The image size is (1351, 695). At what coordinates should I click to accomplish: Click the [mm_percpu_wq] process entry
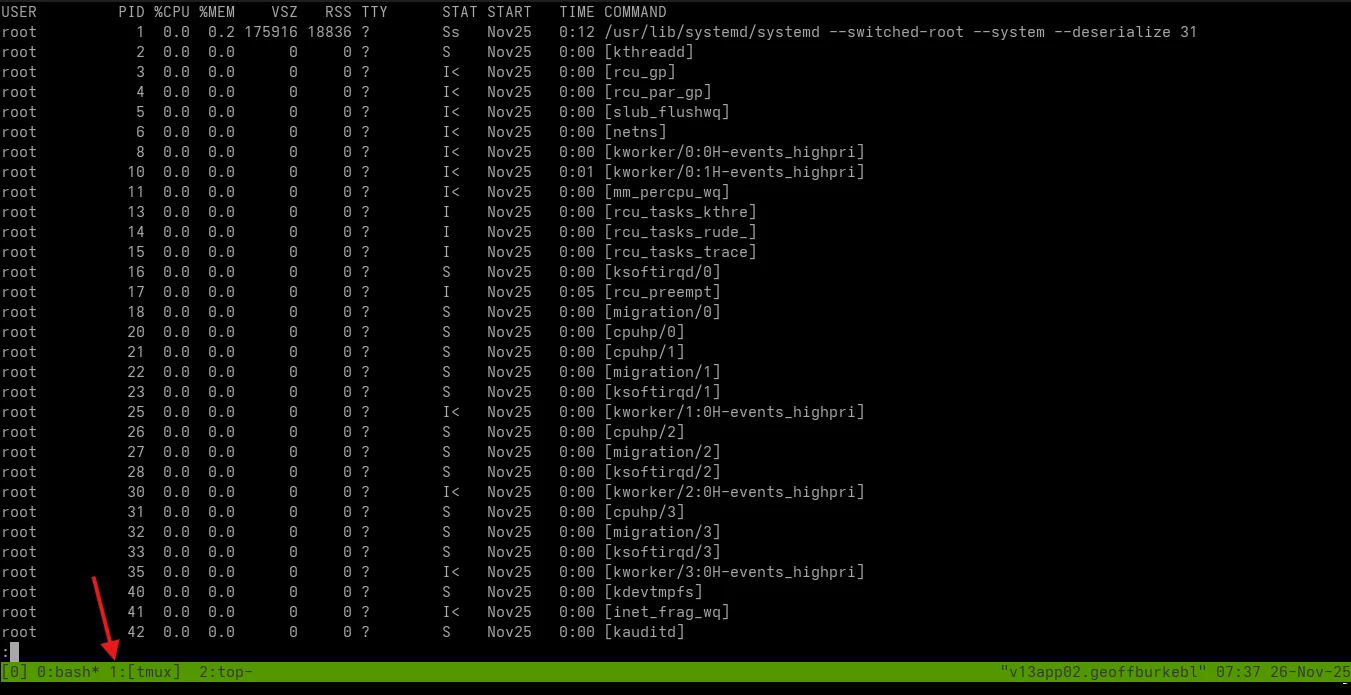point(667,192)
